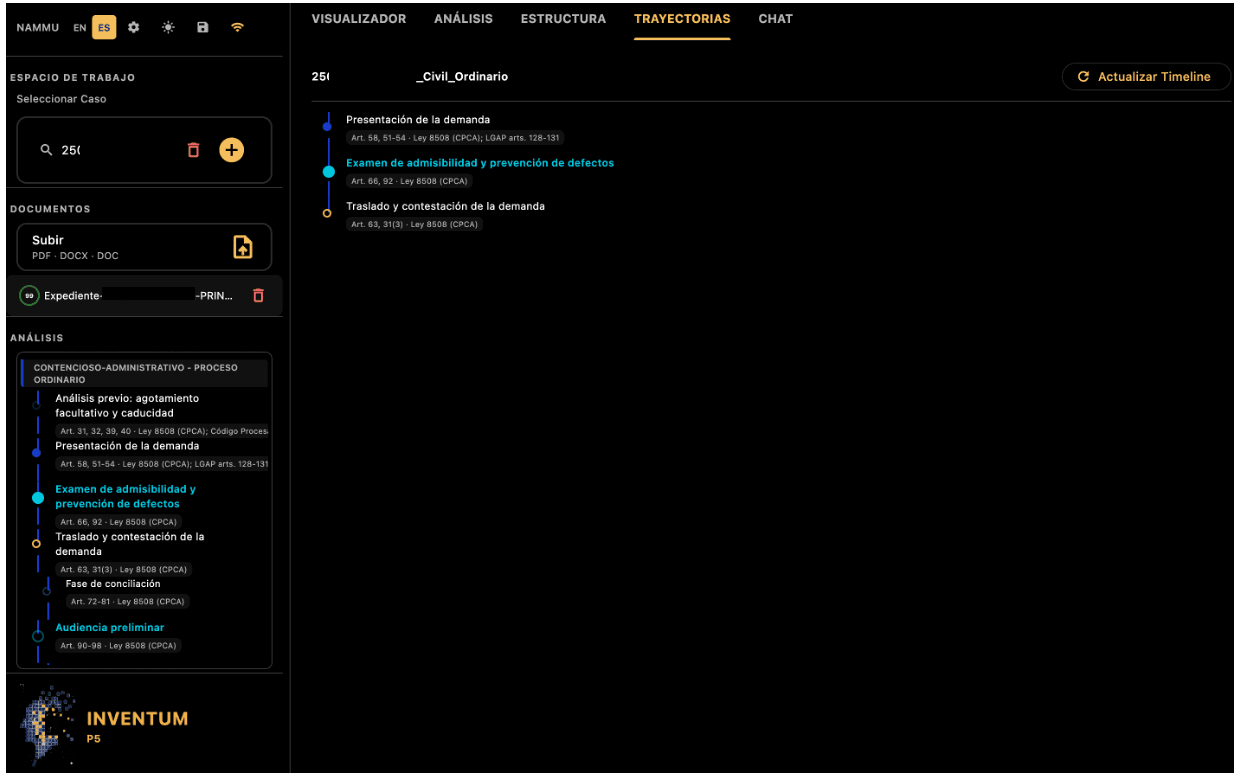Click cyan timeline marker for Examen de admisibilidad in main panel
The image size is (1238, 779).
328,171
